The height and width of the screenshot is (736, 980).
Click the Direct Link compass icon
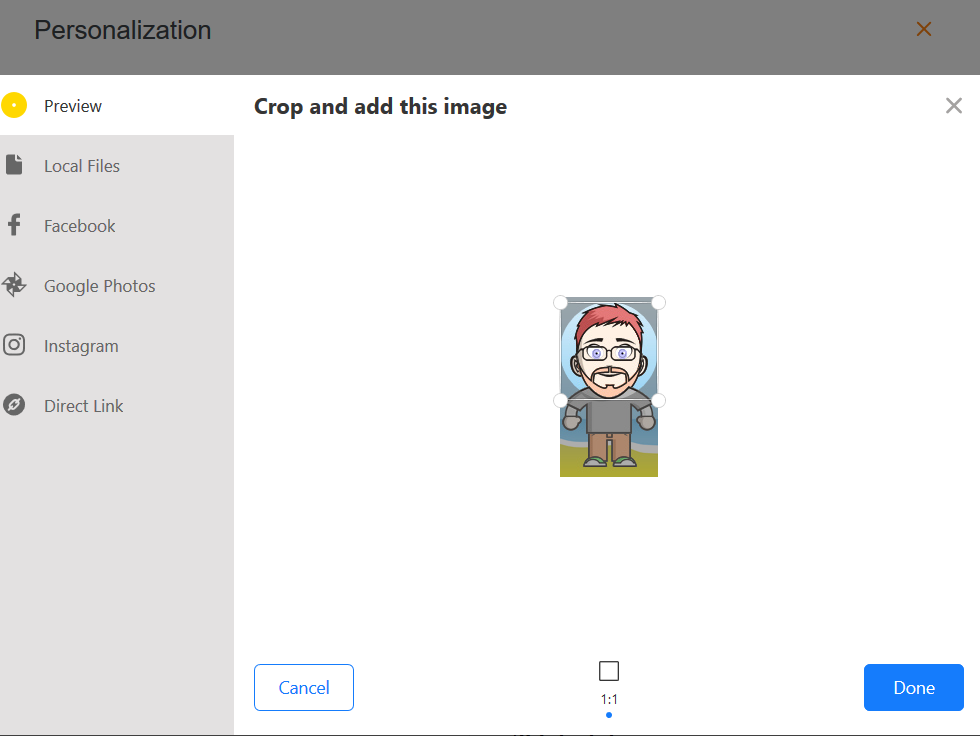(14, 406)
